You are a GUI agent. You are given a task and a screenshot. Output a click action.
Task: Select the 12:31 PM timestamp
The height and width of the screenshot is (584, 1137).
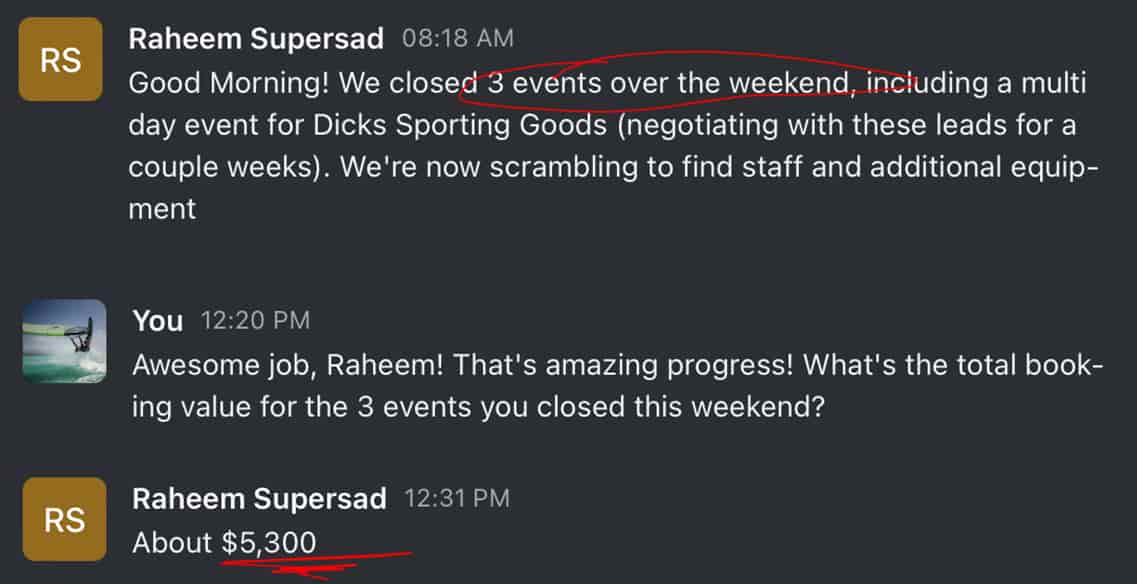(458, 498)
